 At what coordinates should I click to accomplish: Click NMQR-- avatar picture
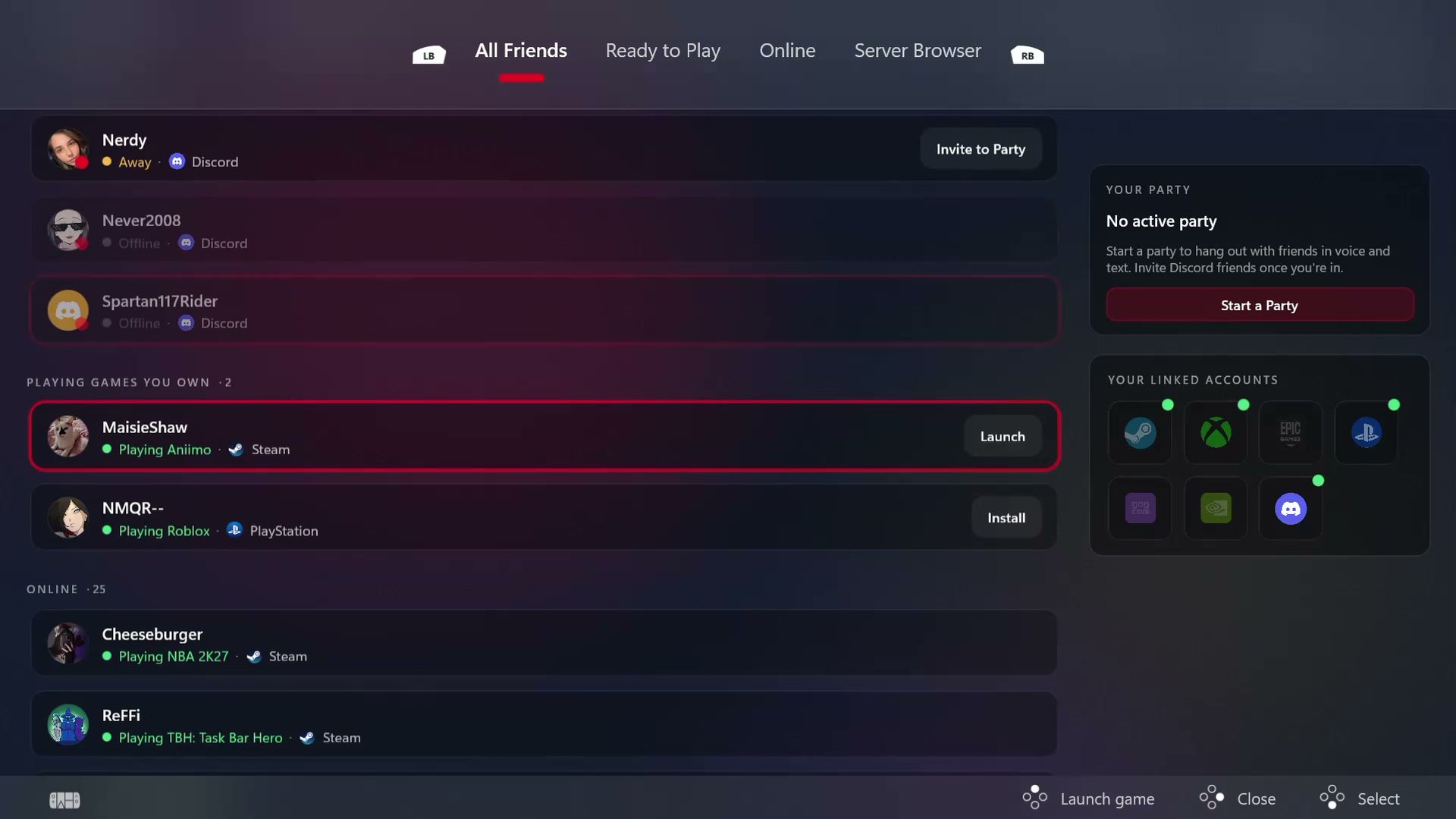pyautogui.click(x=67, y=517)
